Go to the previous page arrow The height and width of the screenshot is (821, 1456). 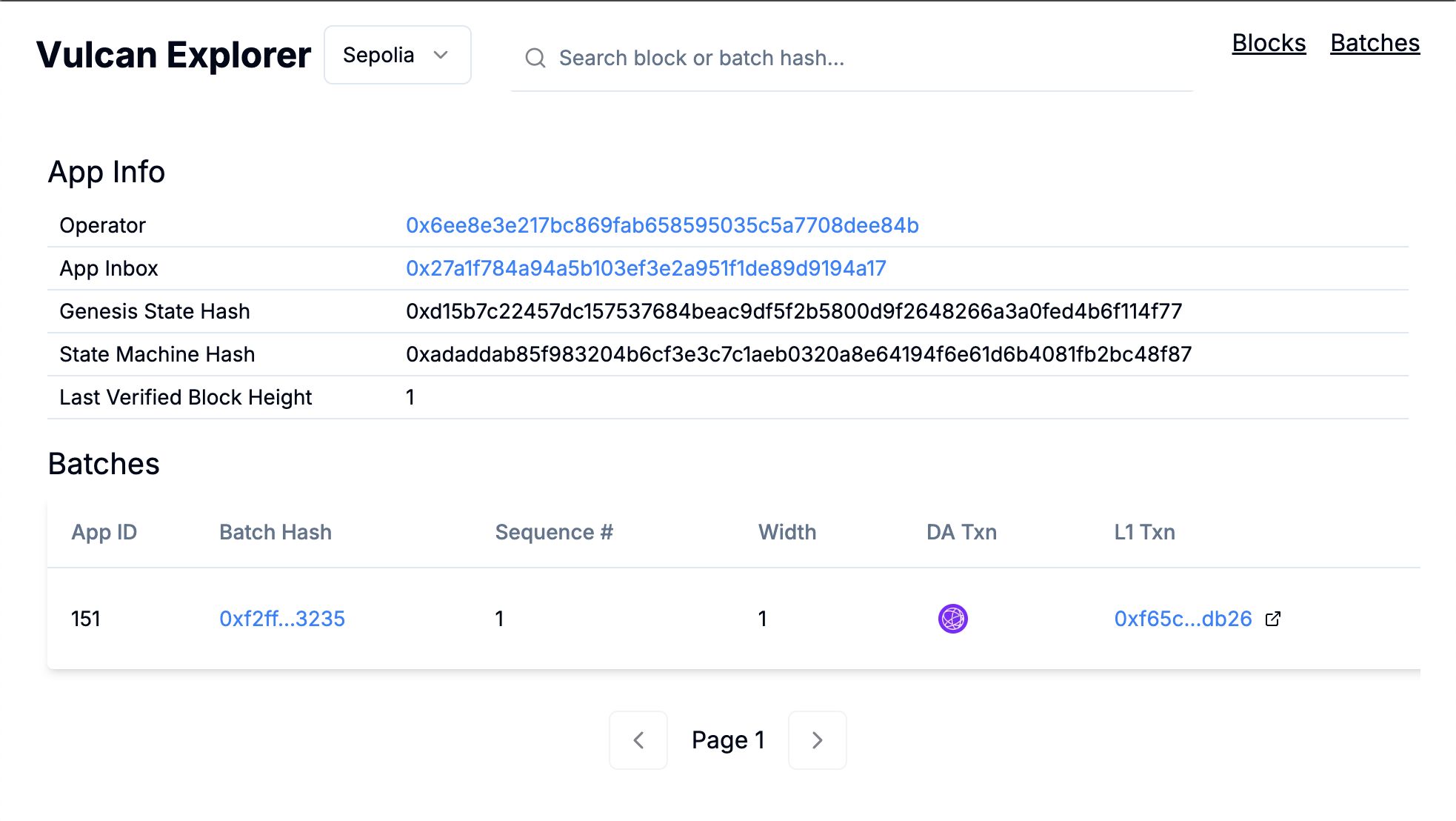pos(638,740)
